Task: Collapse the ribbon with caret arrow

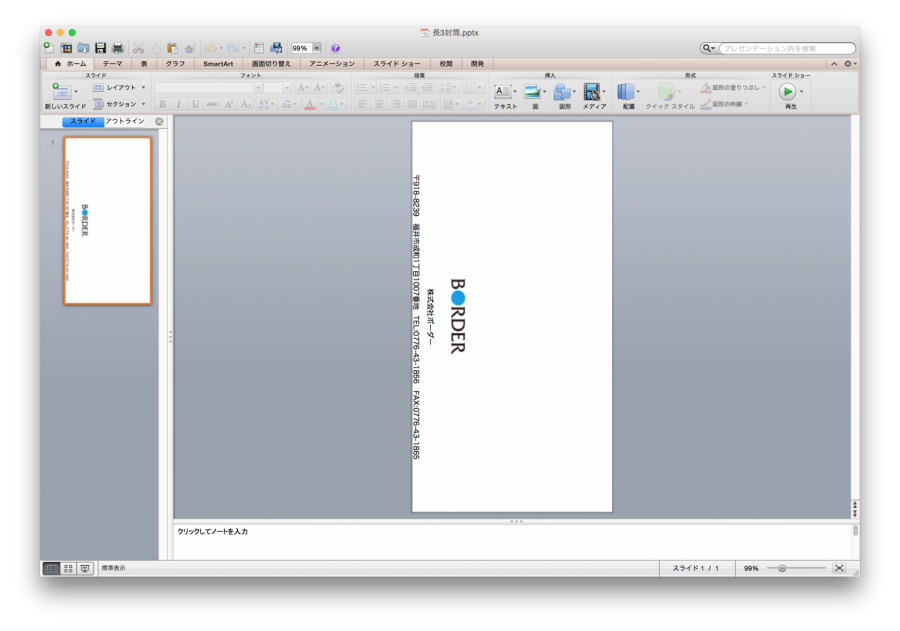Action: click(x=834, y=64)
